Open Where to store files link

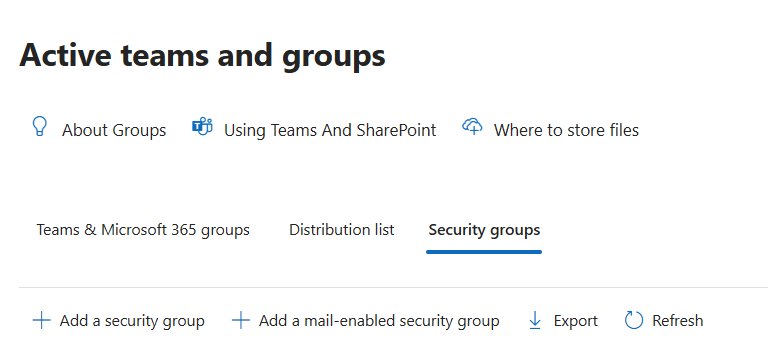point(566,130)
